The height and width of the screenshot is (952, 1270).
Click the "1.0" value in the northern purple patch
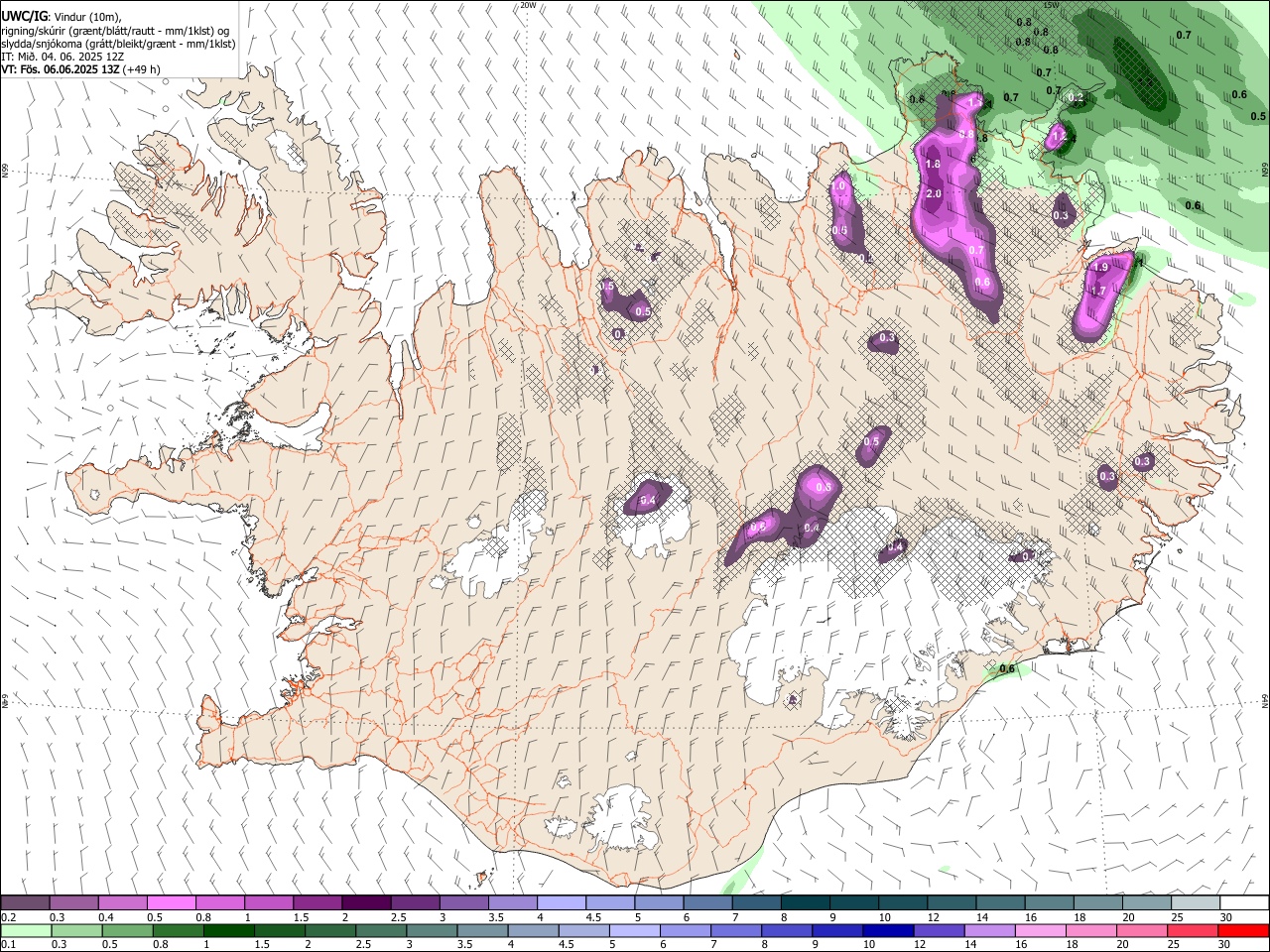pos(838,186)
